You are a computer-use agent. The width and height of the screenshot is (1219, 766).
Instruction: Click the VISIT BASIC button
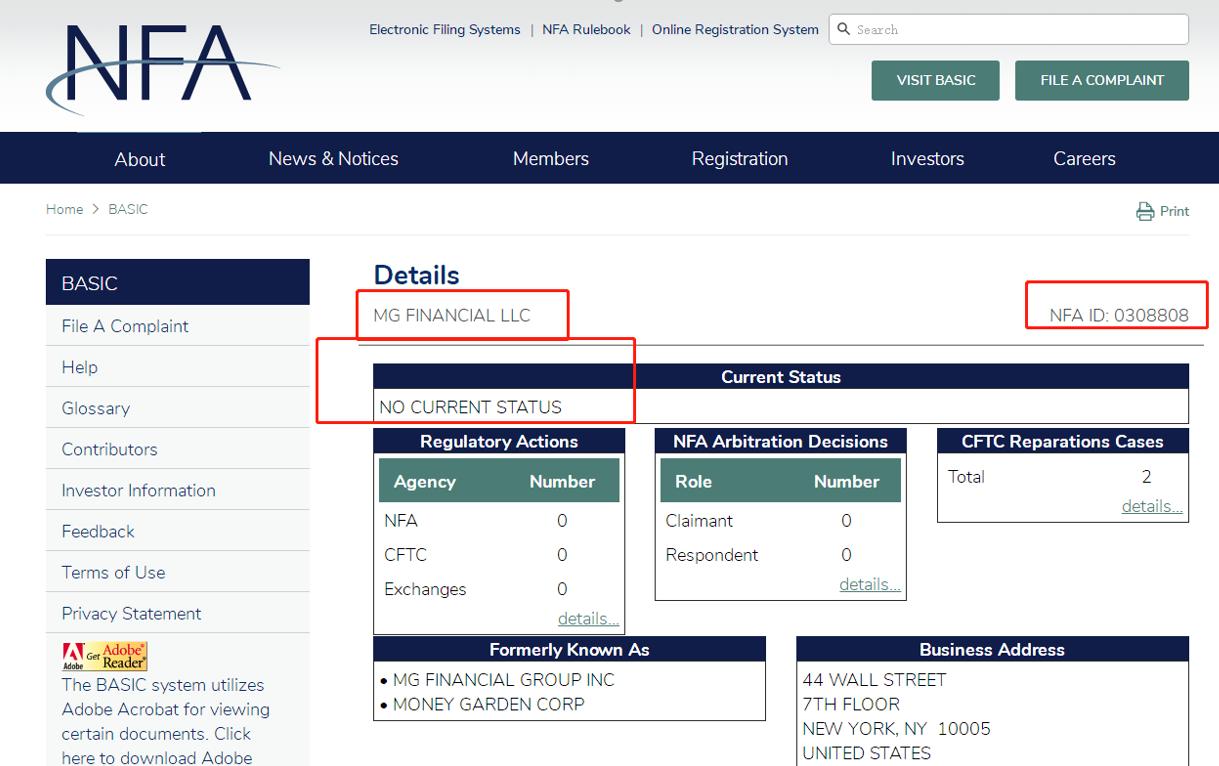[936, 80]
